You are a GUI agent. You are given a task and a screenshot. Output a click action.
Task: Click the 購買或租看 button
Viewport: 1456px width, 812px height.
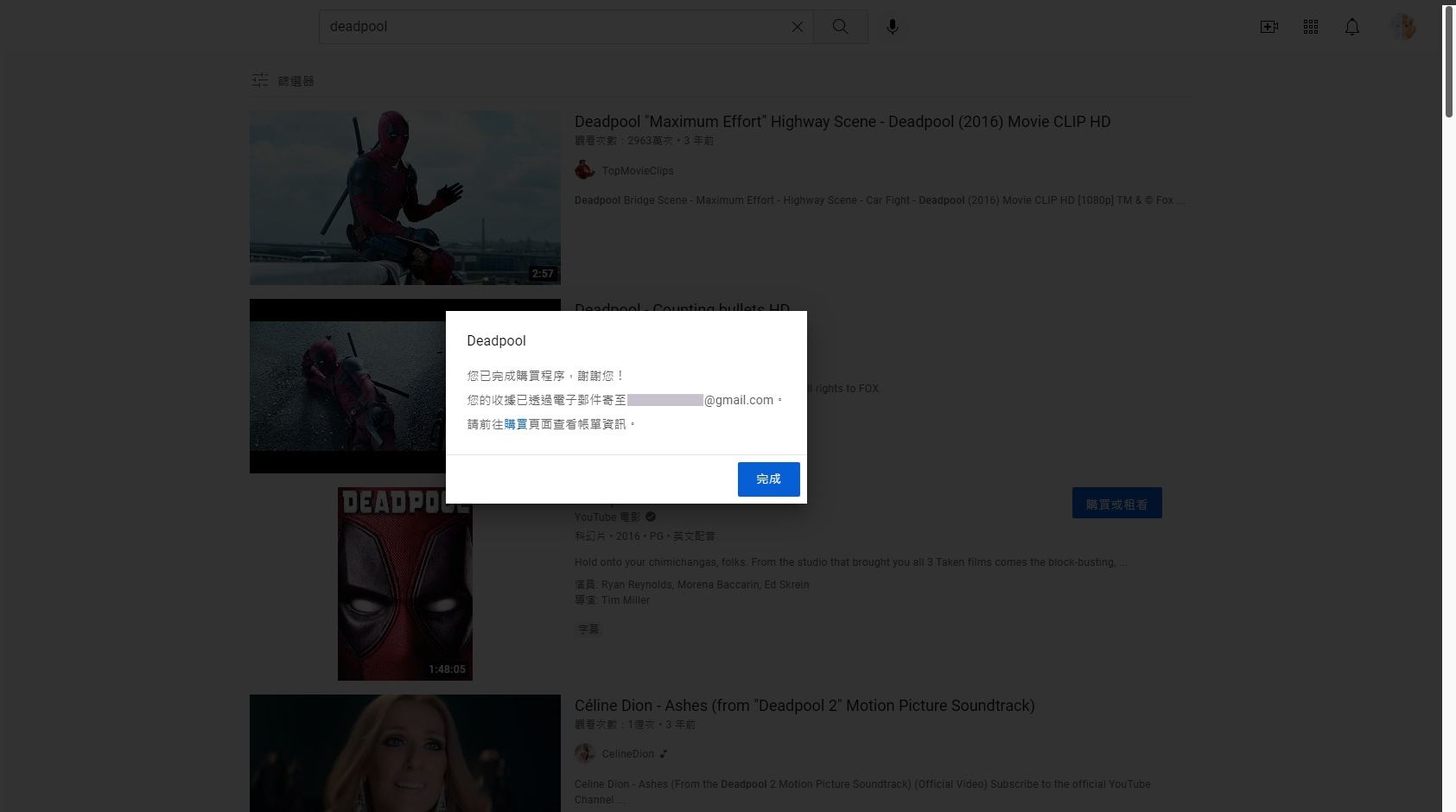pyautogui.click(x=1116, y=502)
